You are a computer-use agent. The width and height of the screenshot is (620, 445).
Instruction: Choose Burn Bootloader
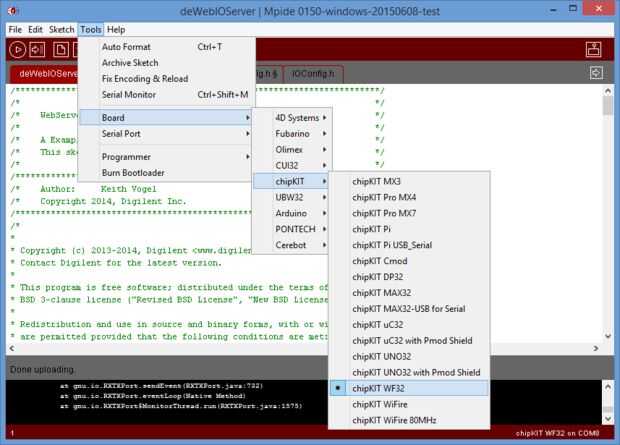click(x=166, y=173)
